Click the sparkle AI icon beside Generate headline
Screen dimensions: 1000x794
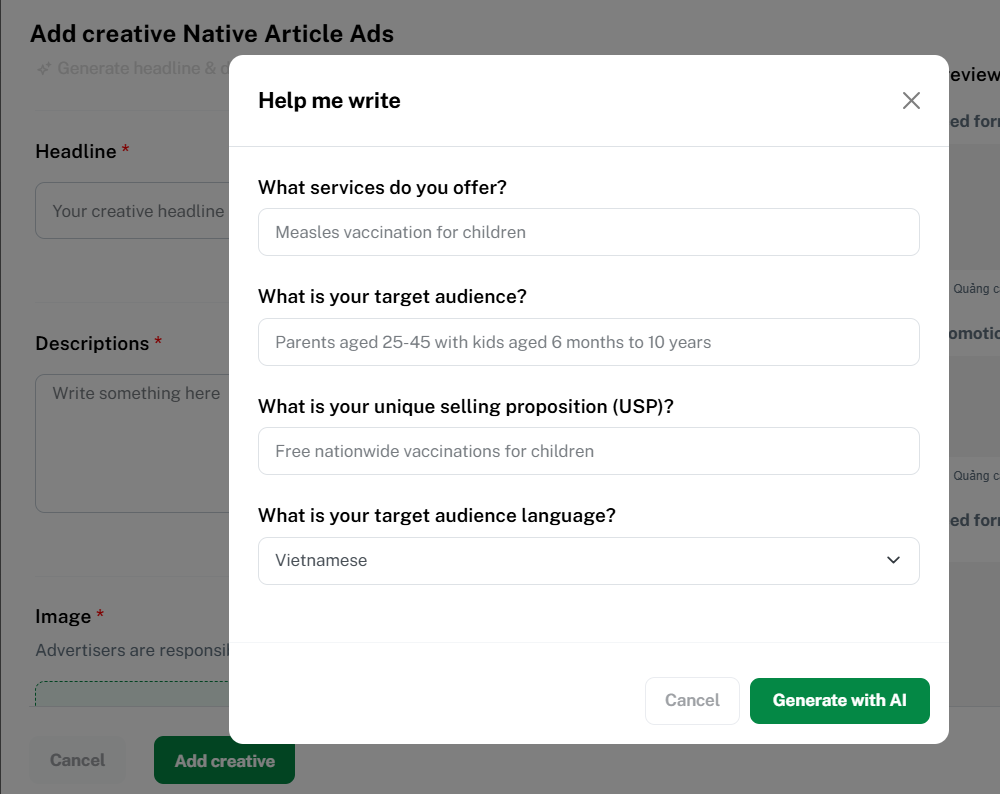pos(42,68)
